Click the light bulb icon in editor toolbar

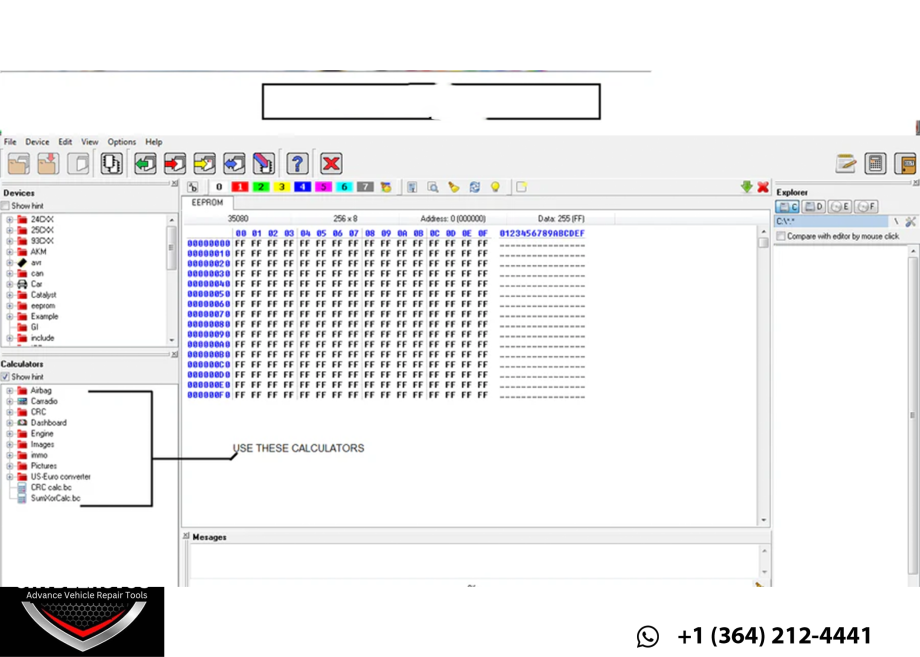(x=495, y=187)
